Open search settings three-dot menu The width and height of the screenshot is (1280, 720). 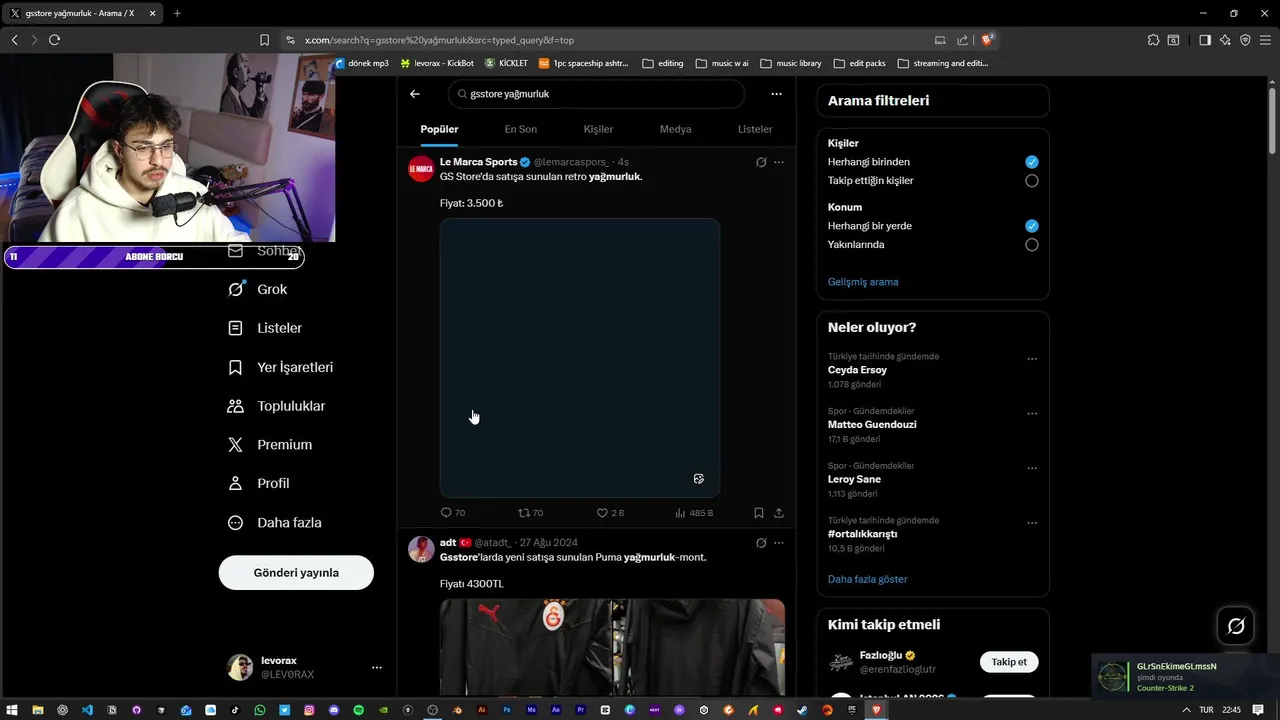[x=776, y=94]
